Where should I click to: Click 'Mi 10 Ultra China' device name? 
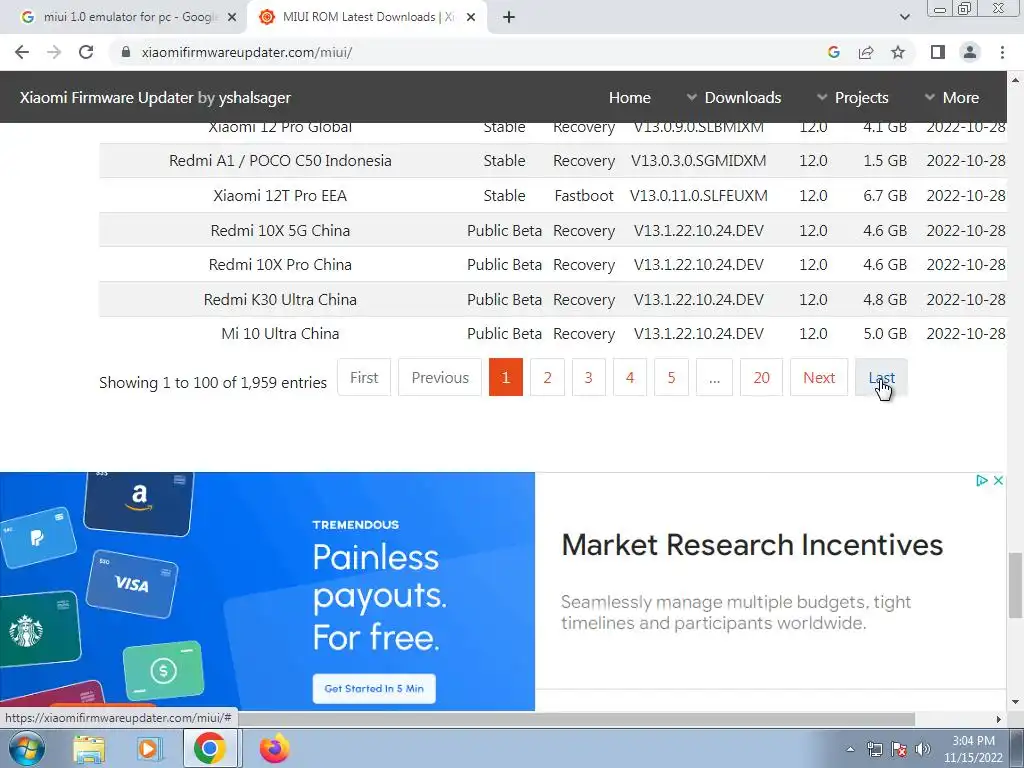(x=280, y=334)
